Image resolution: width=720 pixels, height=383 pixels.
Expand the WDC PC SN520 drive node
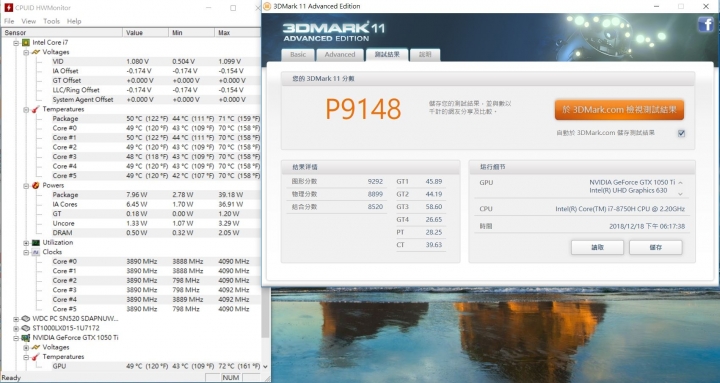coord(16,319)
